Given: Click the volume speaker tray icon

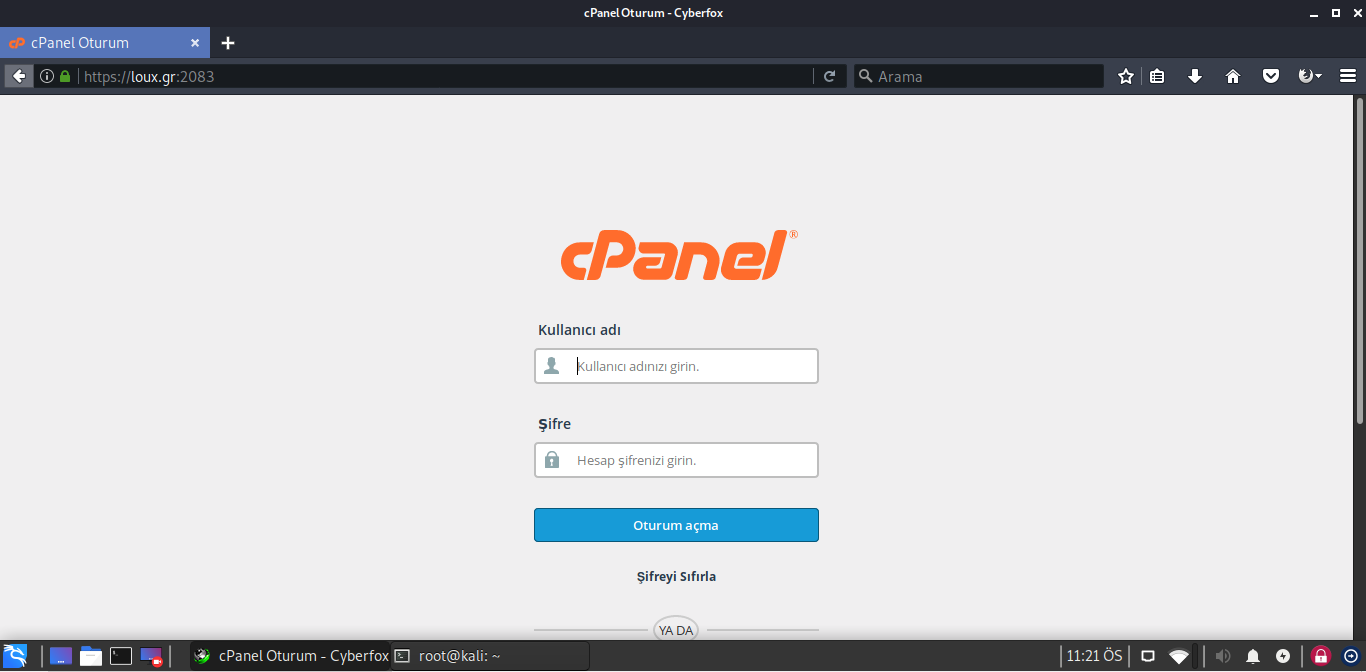Looking at the screenshot, I should pyautogui.click(x=1222, y=656).
